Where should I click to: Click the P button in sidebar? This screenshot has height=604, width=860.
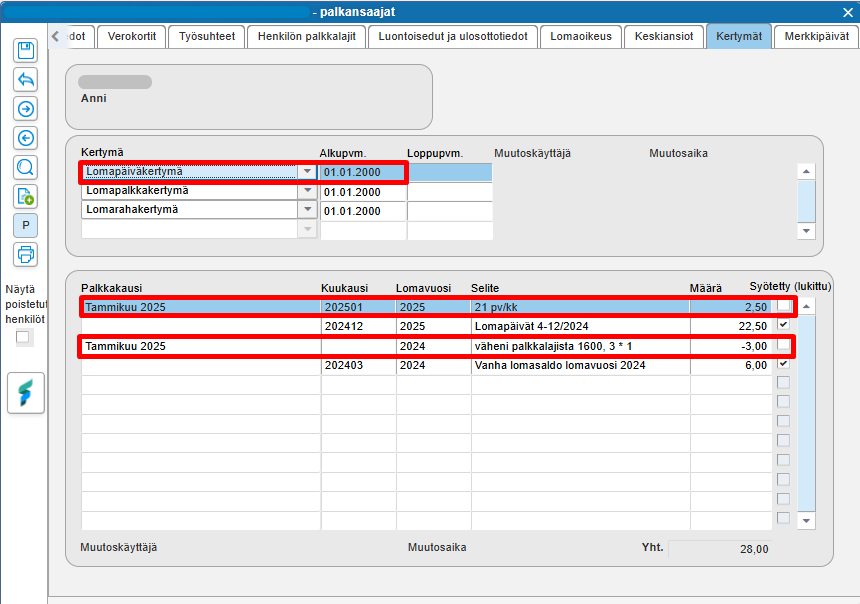click(26, 225)
